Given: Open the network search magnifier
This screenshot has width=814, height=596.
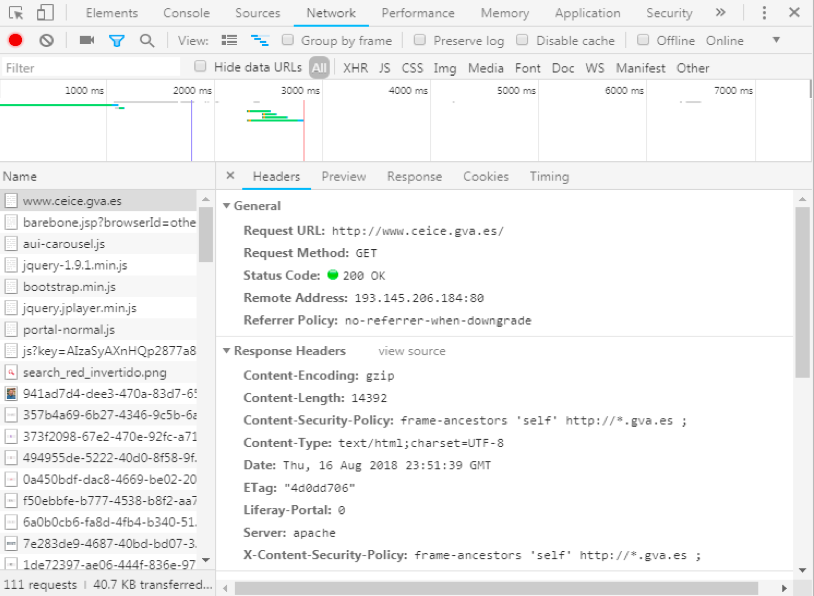Looking at the screenshot, I should (147, 40).
